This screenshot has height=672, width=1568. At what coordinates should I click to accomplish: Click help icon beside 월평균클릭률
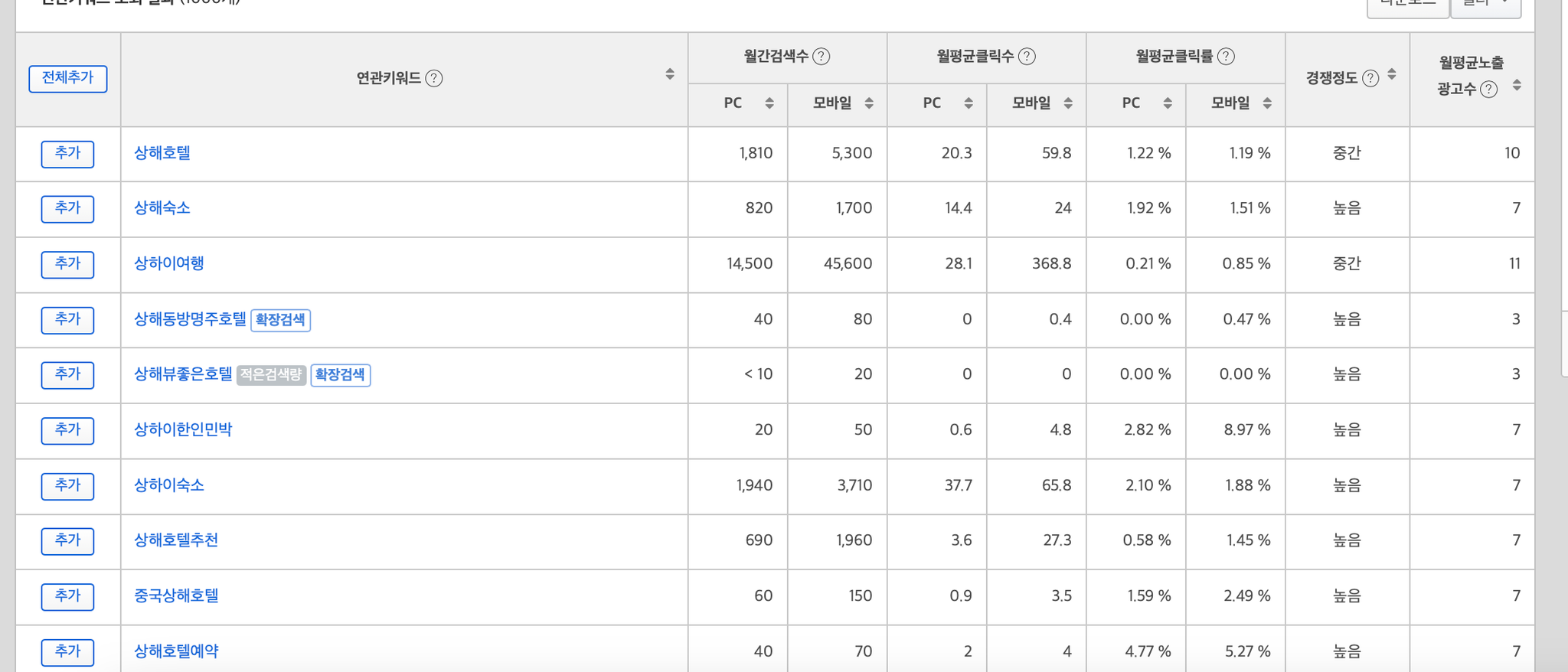click(x=1226, y=56)
